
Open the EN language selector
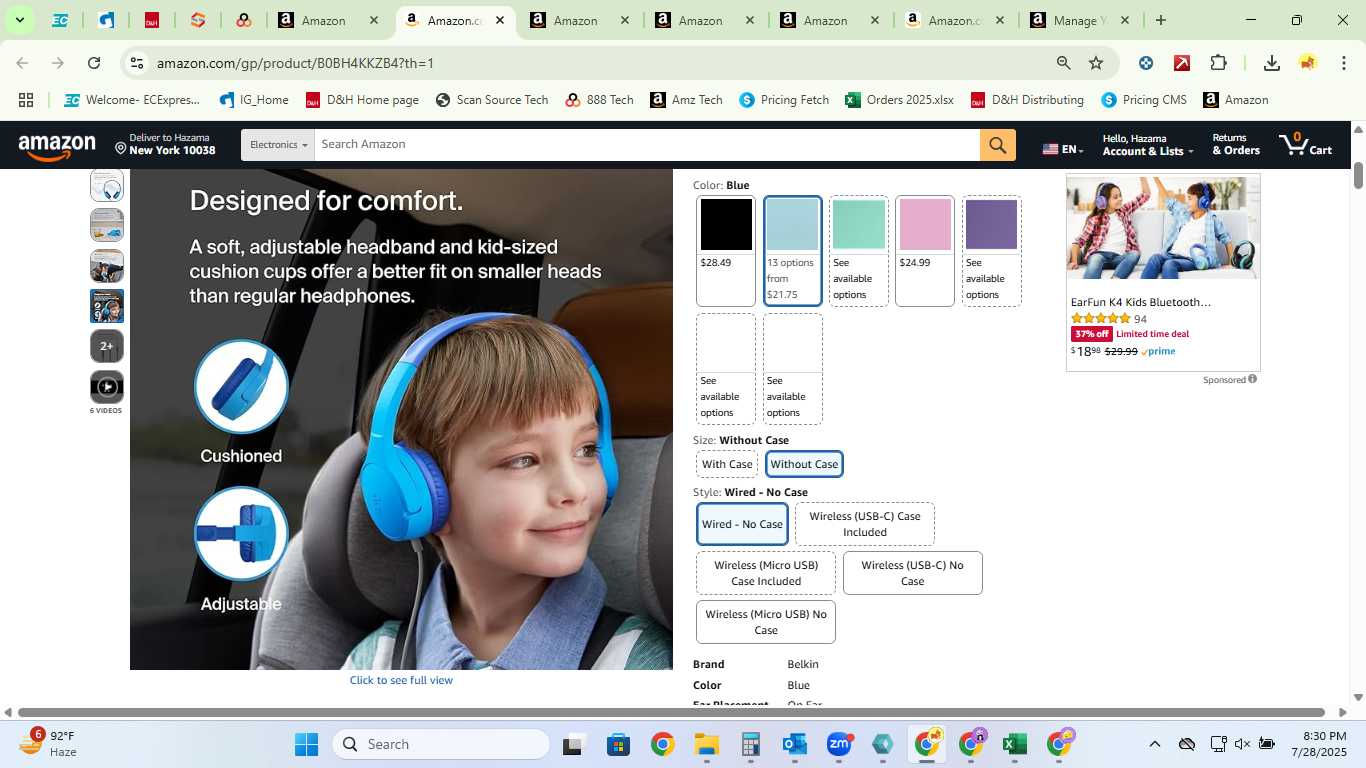1063,149
